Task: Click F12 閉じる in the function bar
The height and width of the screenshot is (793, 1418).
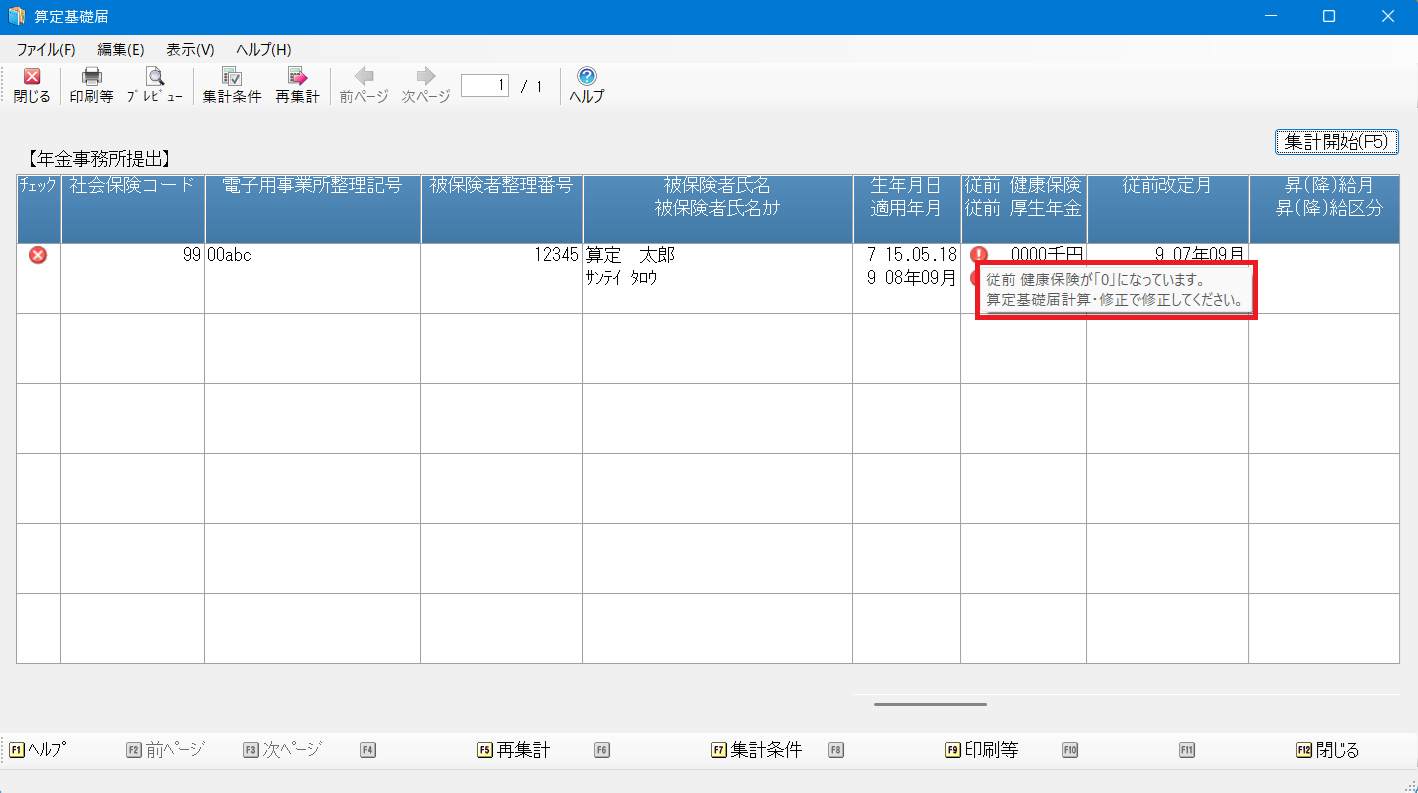Action: (x=1328, y=750)
